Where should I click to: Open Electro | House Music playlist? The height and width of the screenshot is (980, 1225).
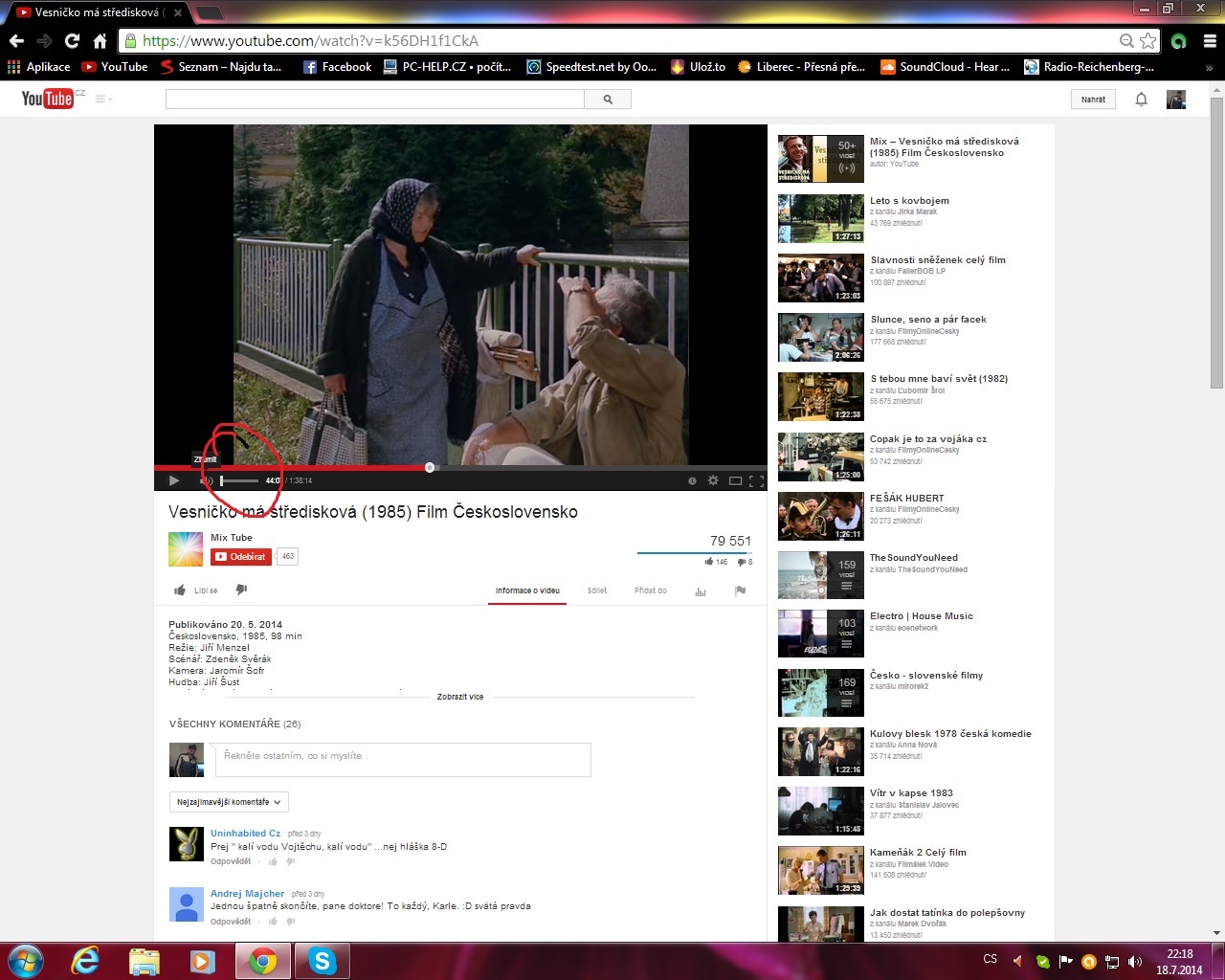tap(922, 616)
